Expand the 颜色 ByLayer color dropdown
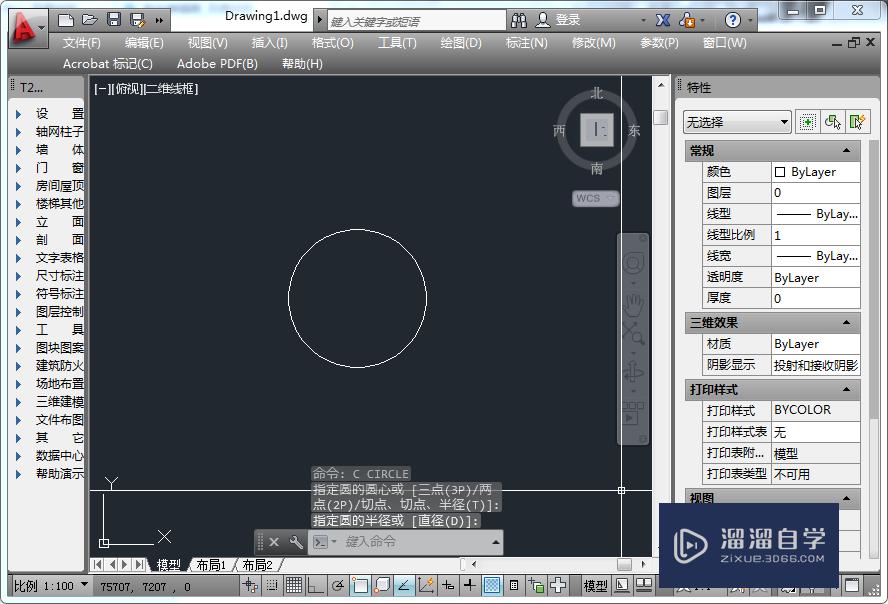 pyautogui.click(x=815, y=171)
